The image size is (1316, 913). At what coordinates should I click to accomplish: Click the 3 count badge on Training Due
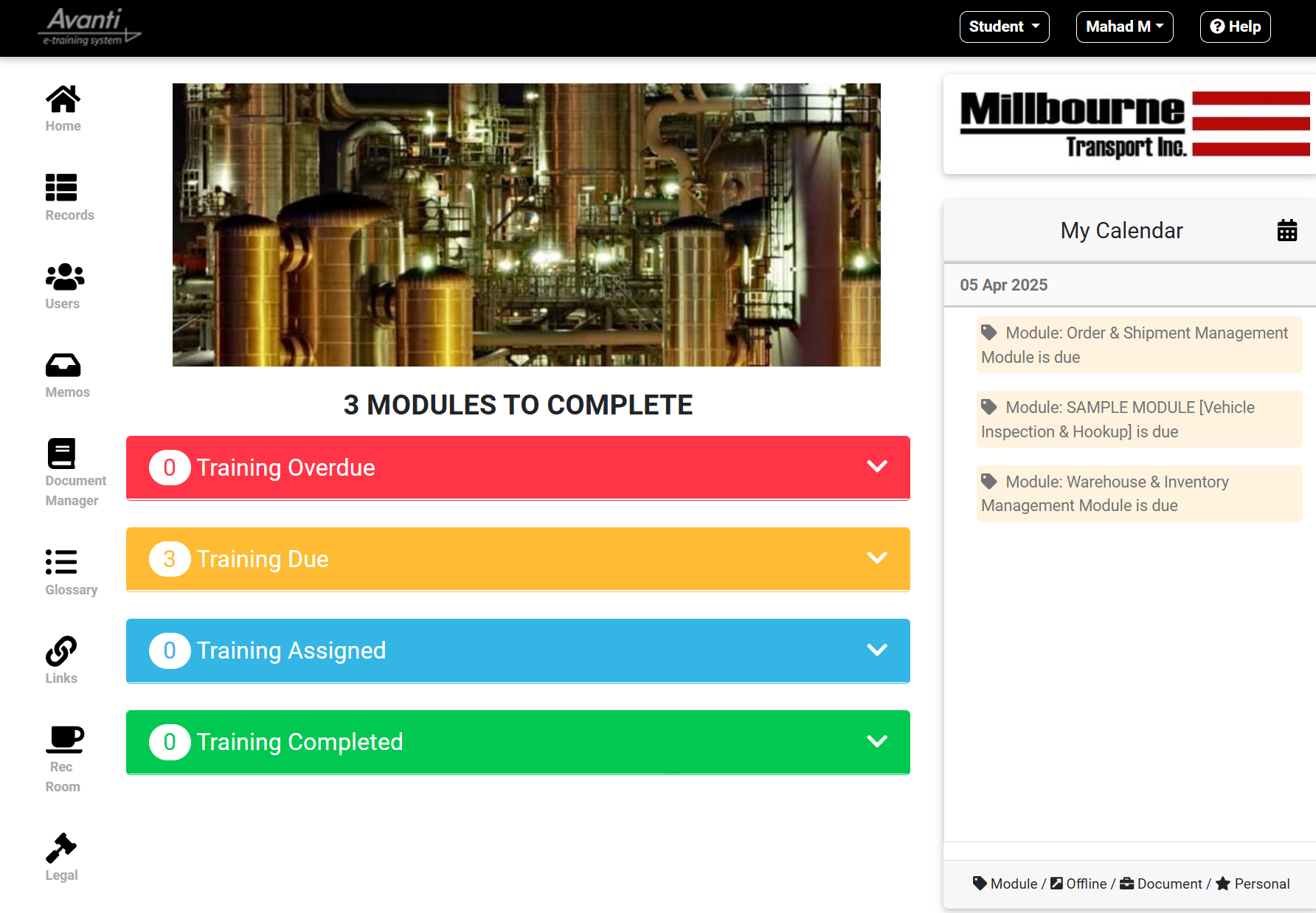(x=170, y=559)
